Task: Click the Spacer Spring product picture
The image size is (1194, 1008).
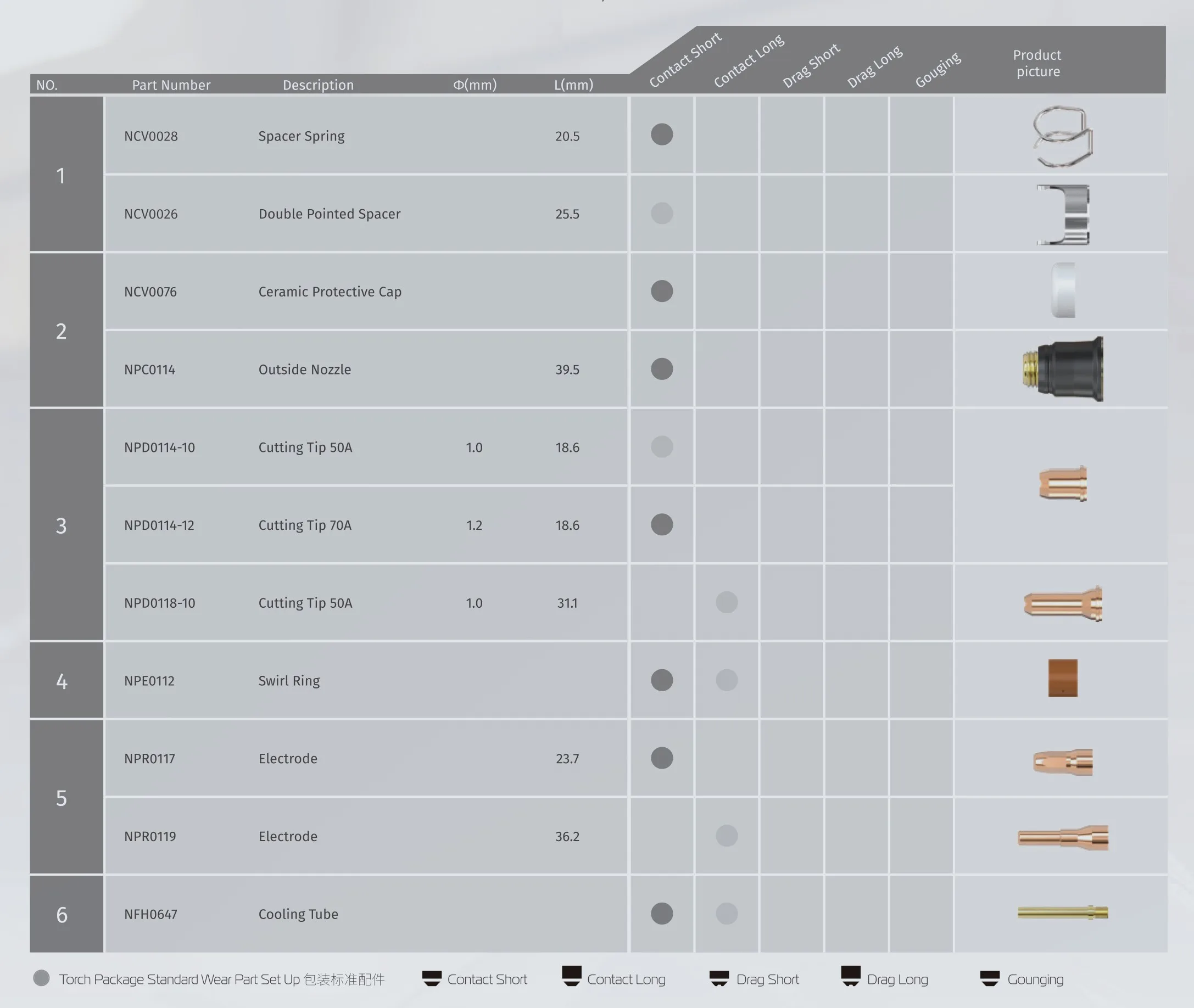Action: [1062, 137]
